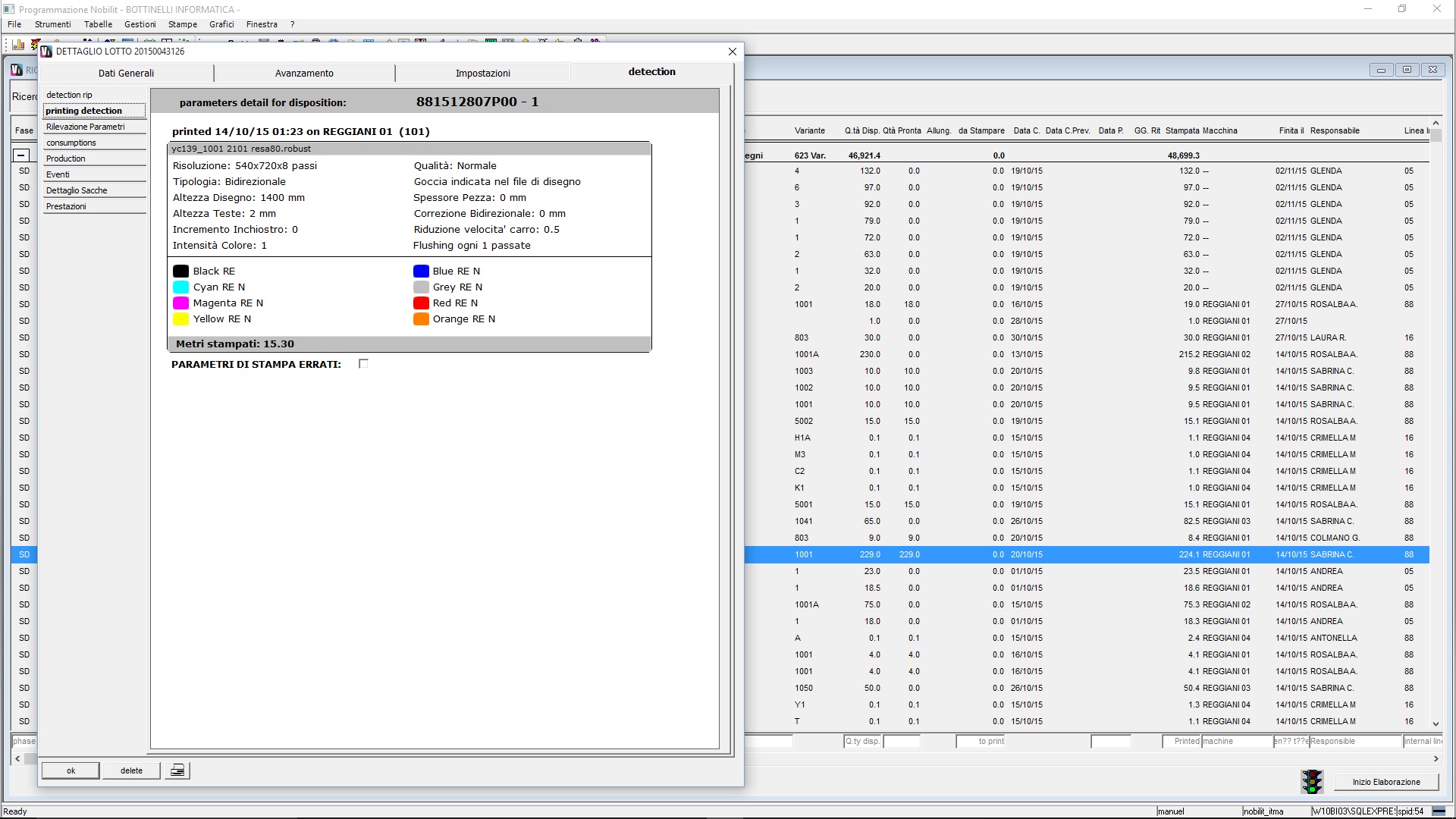Viewport: 1456px width, 819px height.
Task: Open the Finestra menu
Action: pos(262,24)
